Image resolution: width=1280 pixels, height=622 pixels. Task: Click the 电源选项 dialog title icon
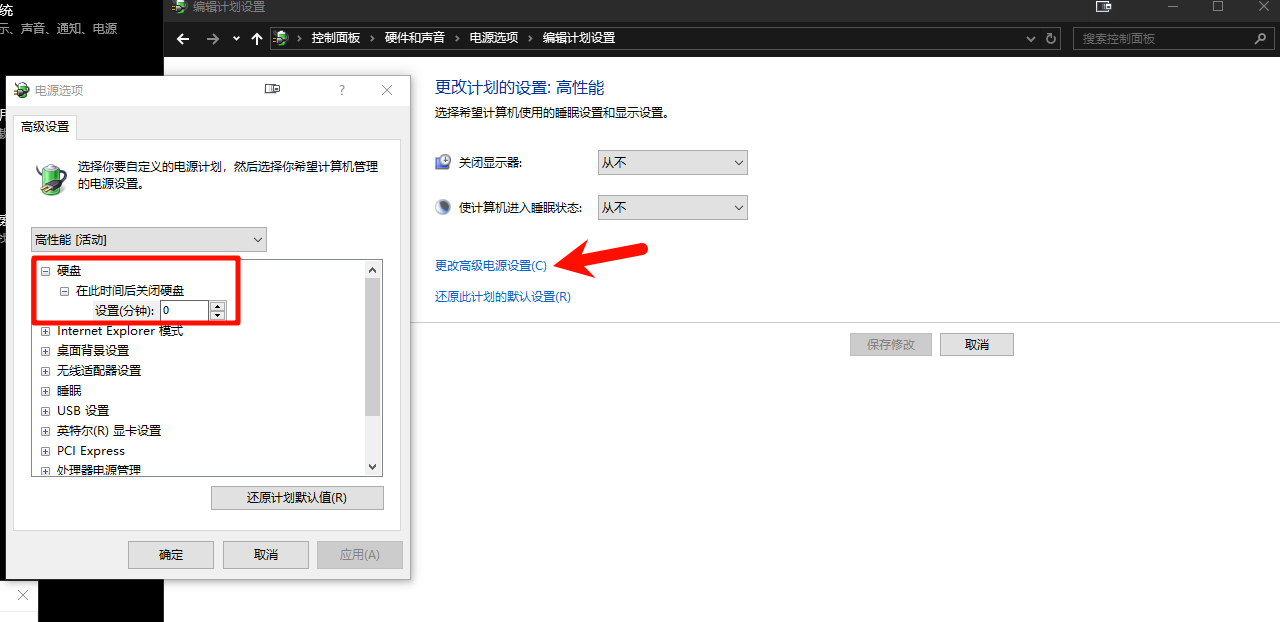[x=22, y=90]
